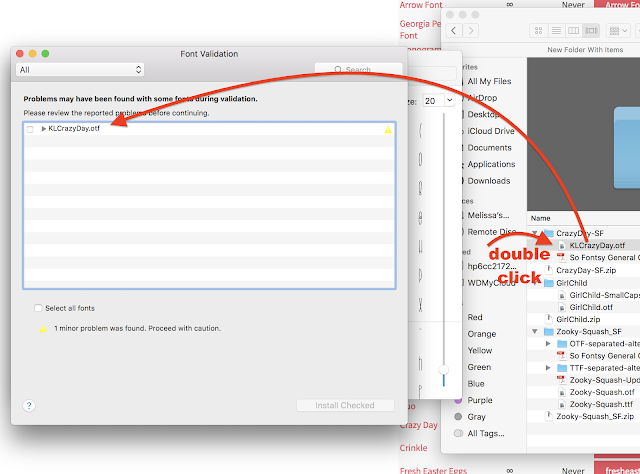640x474 pixels.
Task: Select the Blue tag in Finder sidebar
Action: tap(476, 384)
